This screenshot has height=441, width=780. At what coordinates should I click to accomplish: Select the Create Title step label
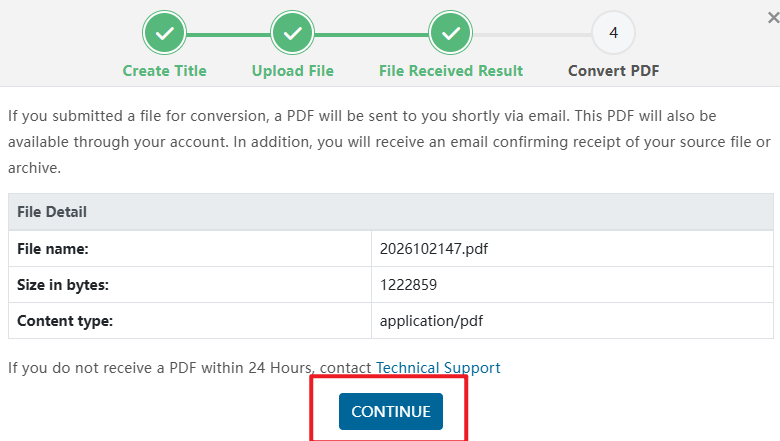[164, 71]
